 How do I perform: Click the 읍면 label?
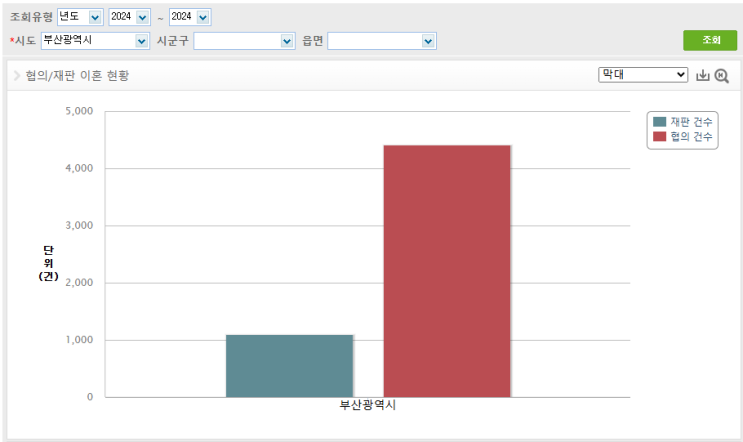click(313, 41)
